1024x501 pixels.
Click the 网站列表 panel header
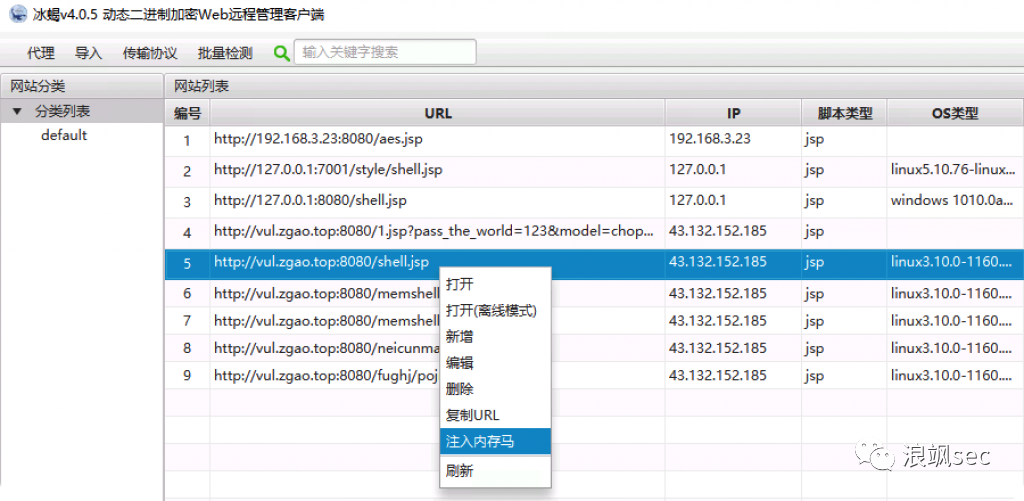coord(594,86)
